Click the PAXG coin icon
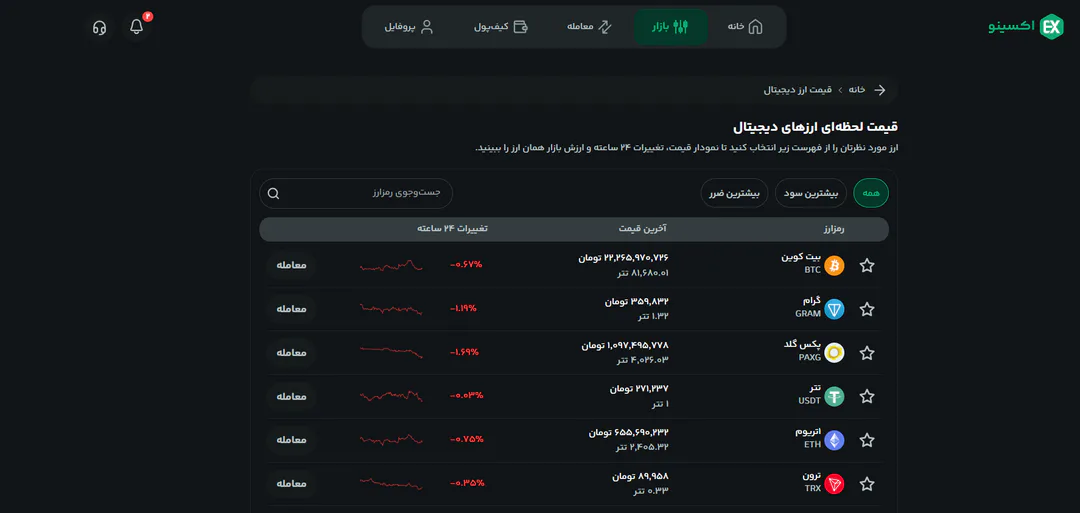1080x513 pixels. click(x=834, y=353)
